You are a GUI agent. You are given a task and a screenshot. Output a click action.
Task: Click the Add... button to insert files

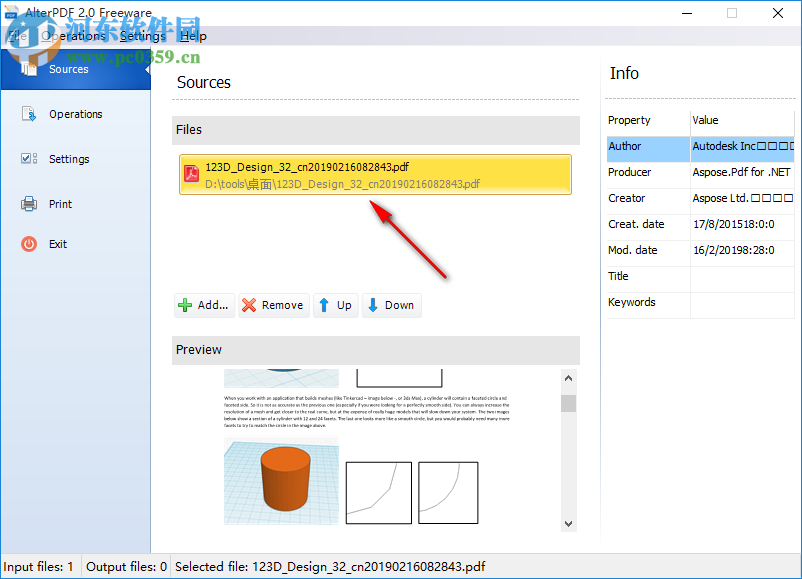[204, 305]
